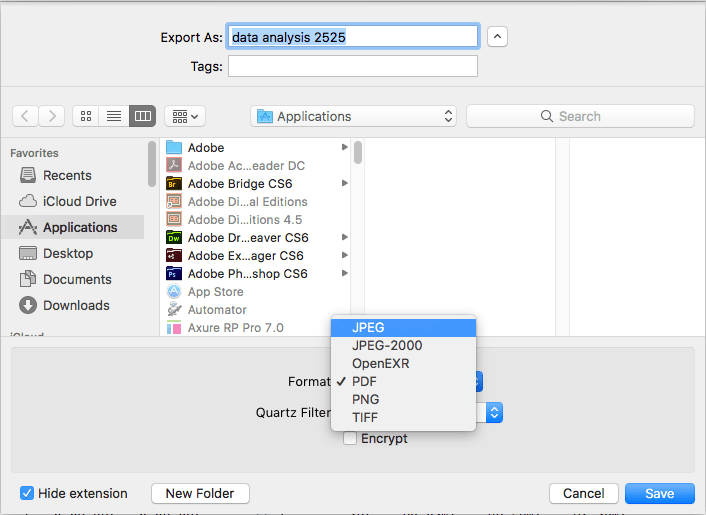This screenshot has height=515, width=706.
Task: Expand the Adobe Bridge CS6 arrow
Action: point(344,183)
